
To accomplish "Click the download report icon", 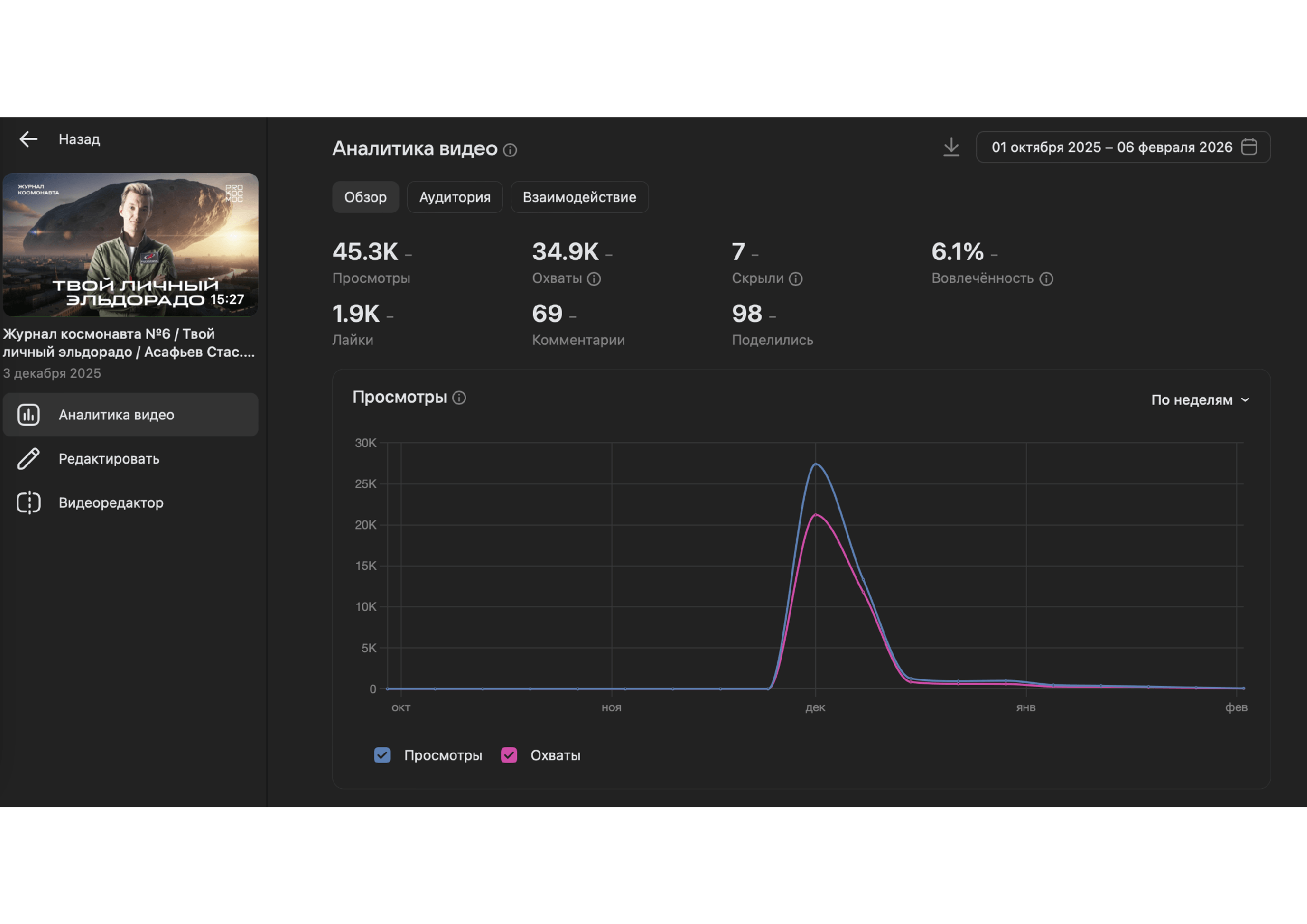I will tap(950, 147).
